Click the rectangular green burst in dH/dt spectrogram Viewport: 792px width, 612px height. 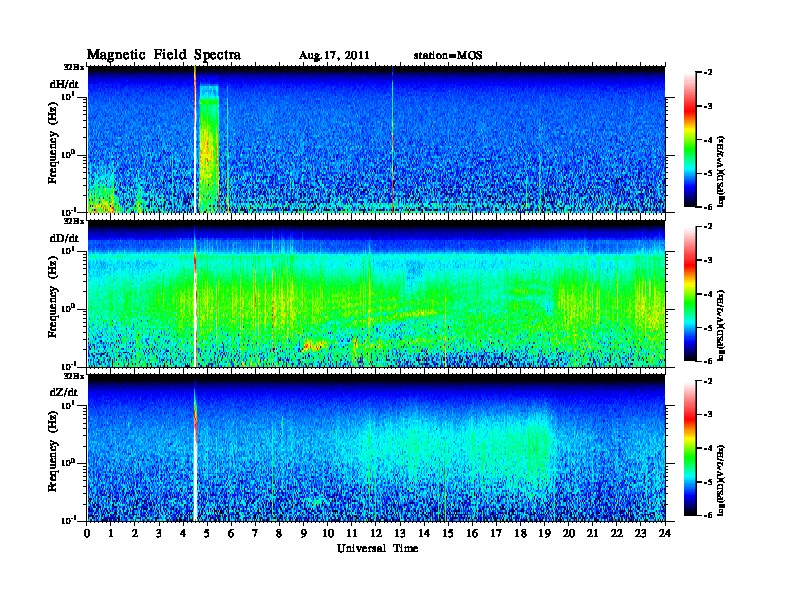pos(209,148)
